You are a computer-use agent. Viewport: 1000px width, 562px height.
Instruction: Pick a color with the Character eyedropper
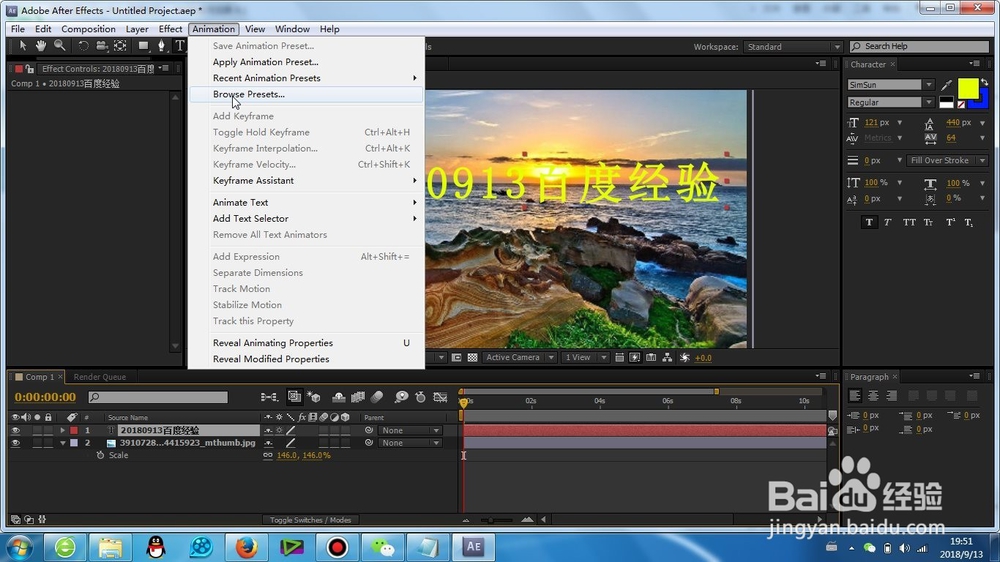click(947, 85)
